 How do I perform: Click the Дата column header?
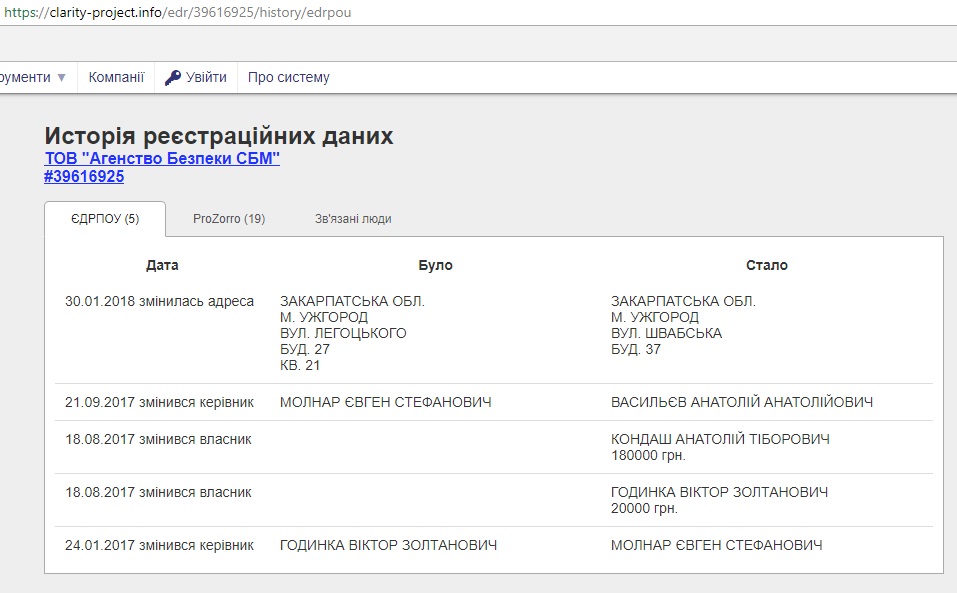(162, 265)
